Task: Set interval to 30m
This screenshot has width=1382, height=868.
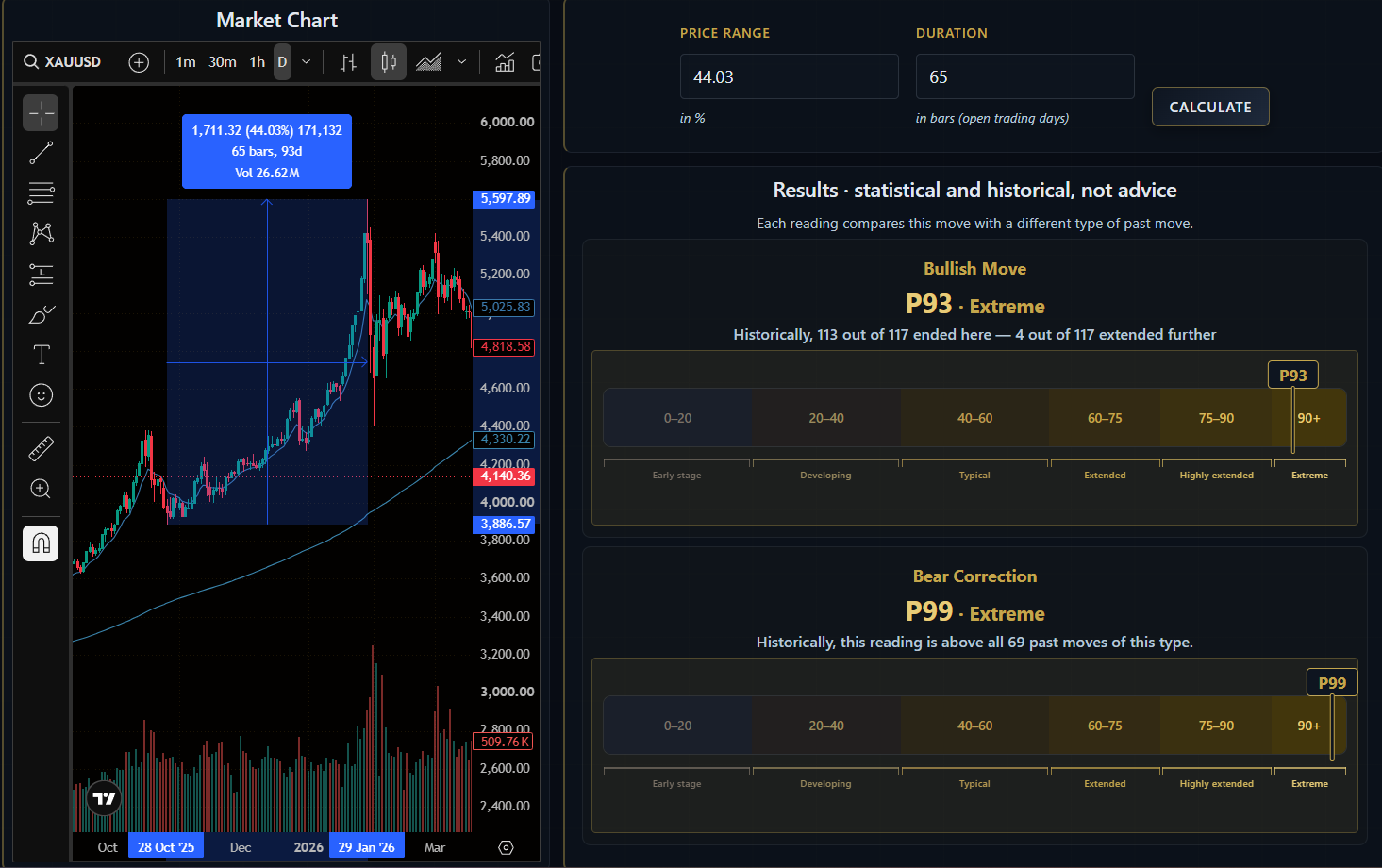Action: tap(223, 62)
